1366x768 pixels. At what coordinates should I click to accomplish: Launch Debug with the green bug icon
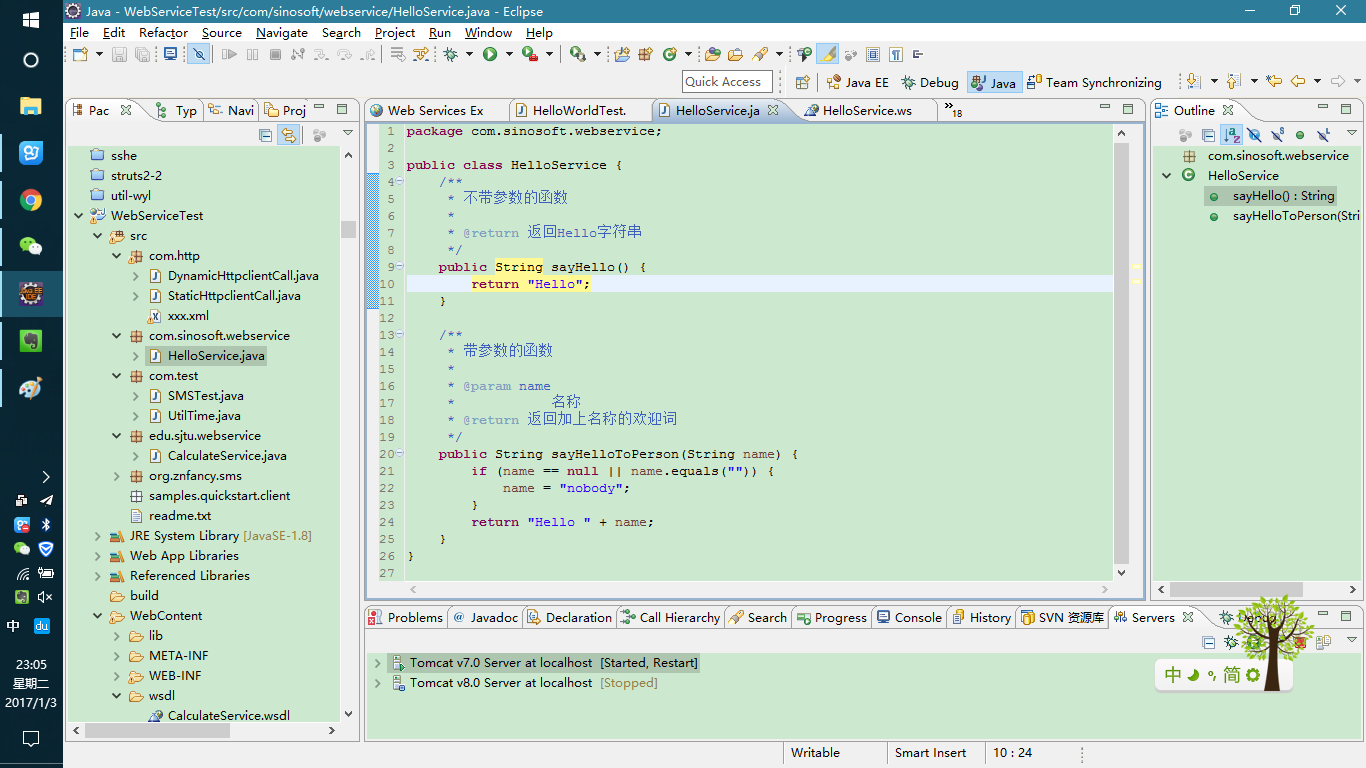450,54
